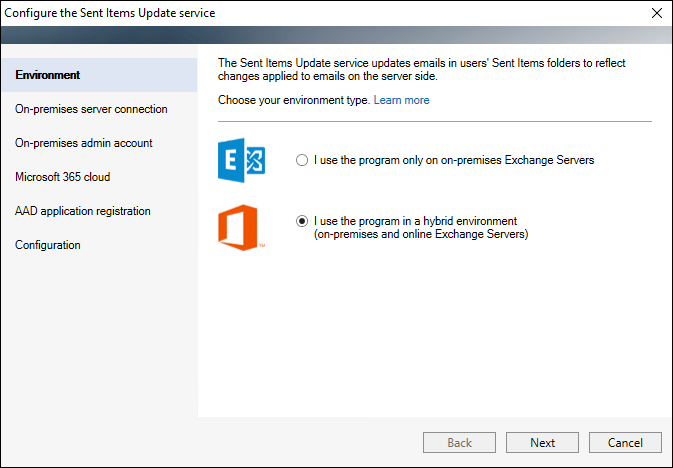This screenshot has height=468, width=673.
Task: Click the 'Choose your environment type' text
Action: (294, 100)
